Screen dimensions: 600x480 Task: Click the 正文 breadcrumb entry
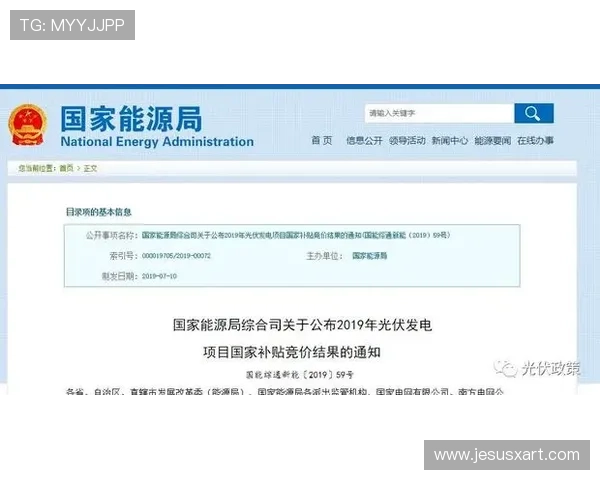[90, 168]
